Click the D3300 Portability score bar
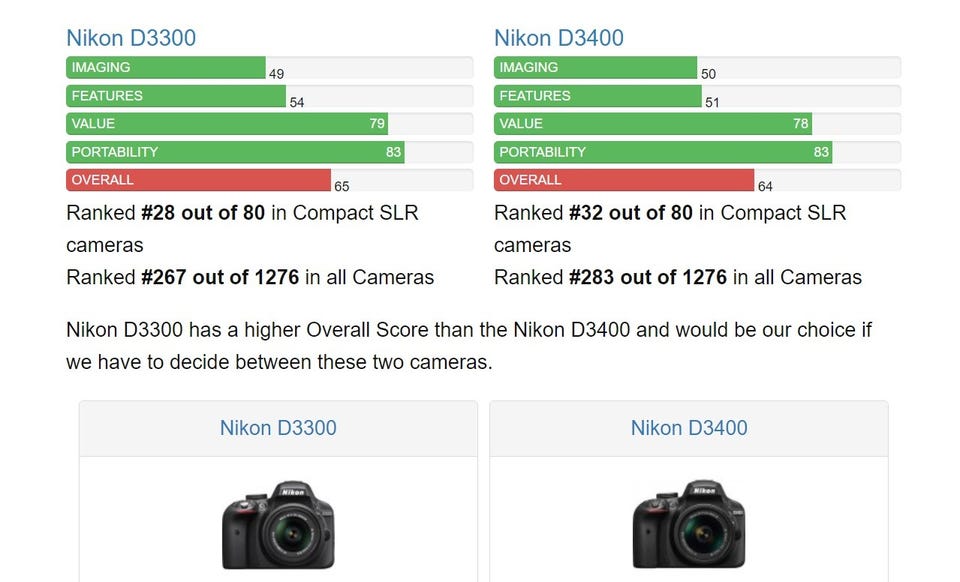960x582 pixels. tap(235, 152)
